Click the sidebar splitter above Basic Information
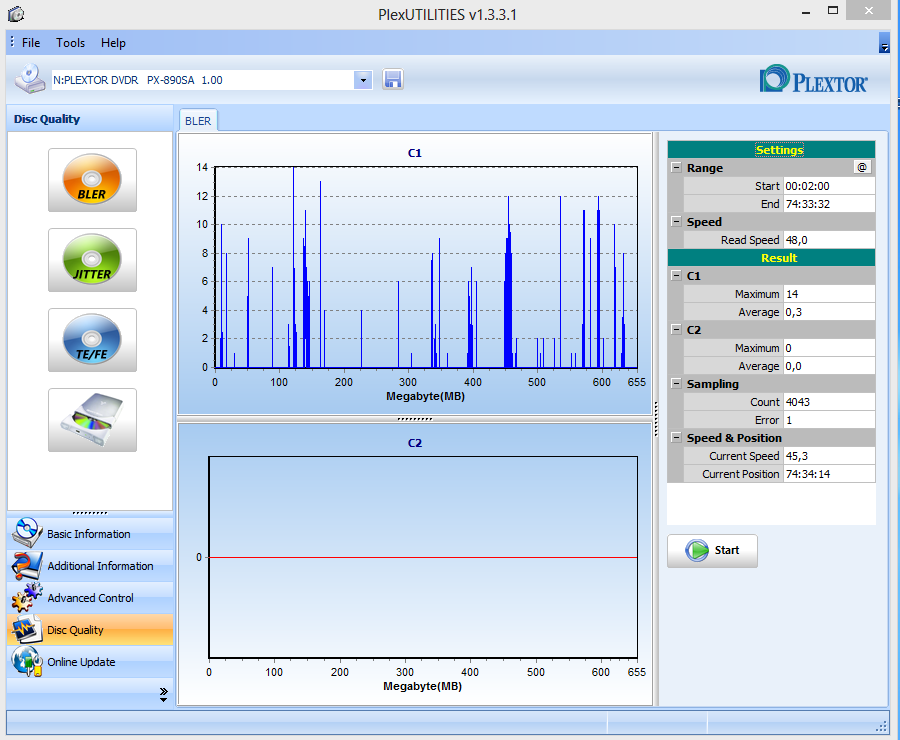 point(90,513)
